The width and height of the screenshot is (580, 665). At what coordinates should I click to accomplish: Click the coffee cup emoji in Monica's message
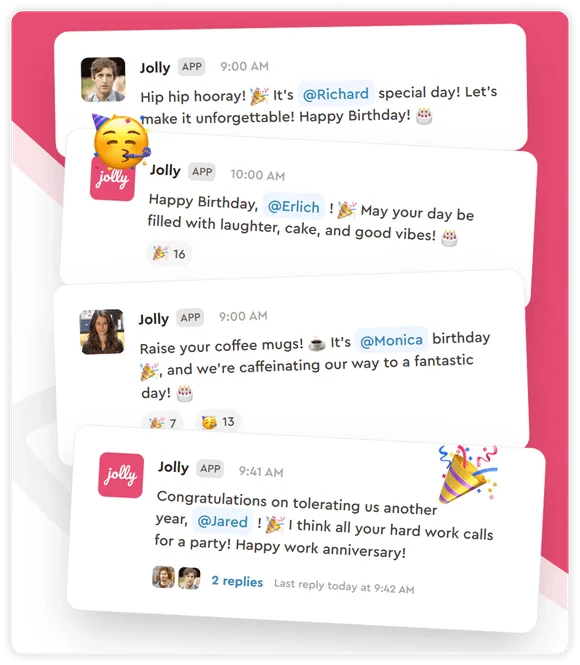coord(316,344)
